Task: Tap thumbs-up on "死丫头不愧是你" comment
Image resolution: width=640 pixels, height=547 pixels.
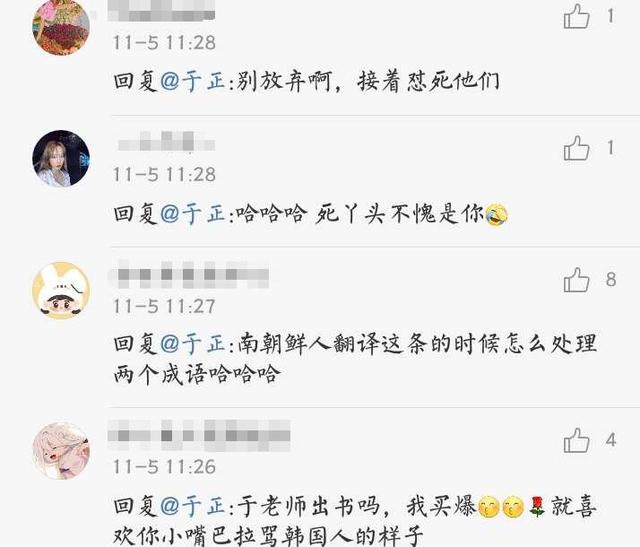Action: pos(576,148)
